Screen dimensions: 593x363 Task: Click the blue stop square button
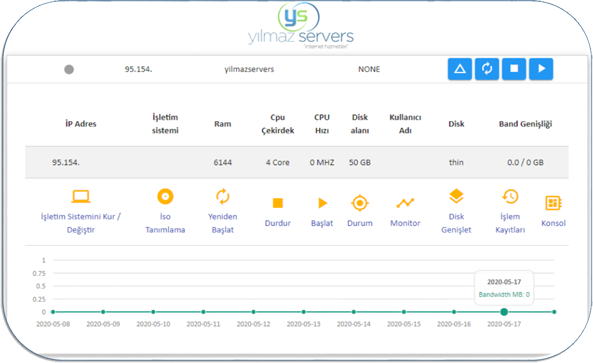(514, 69)
